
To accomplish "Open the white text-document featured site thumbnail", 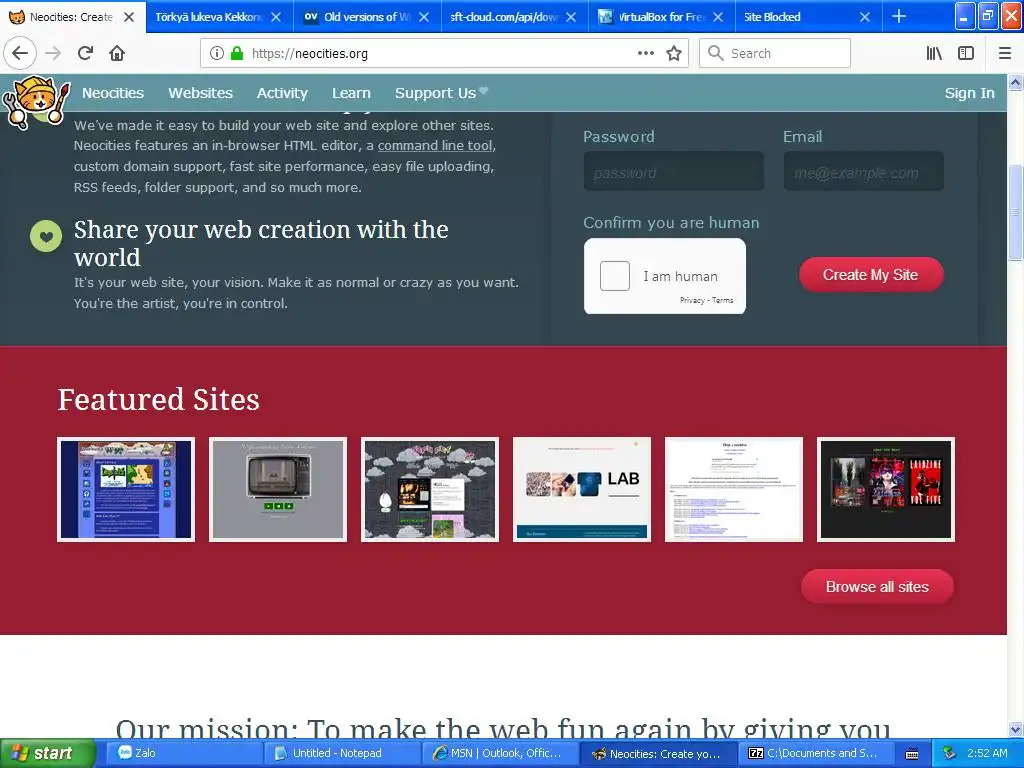I will coord(733,489).
